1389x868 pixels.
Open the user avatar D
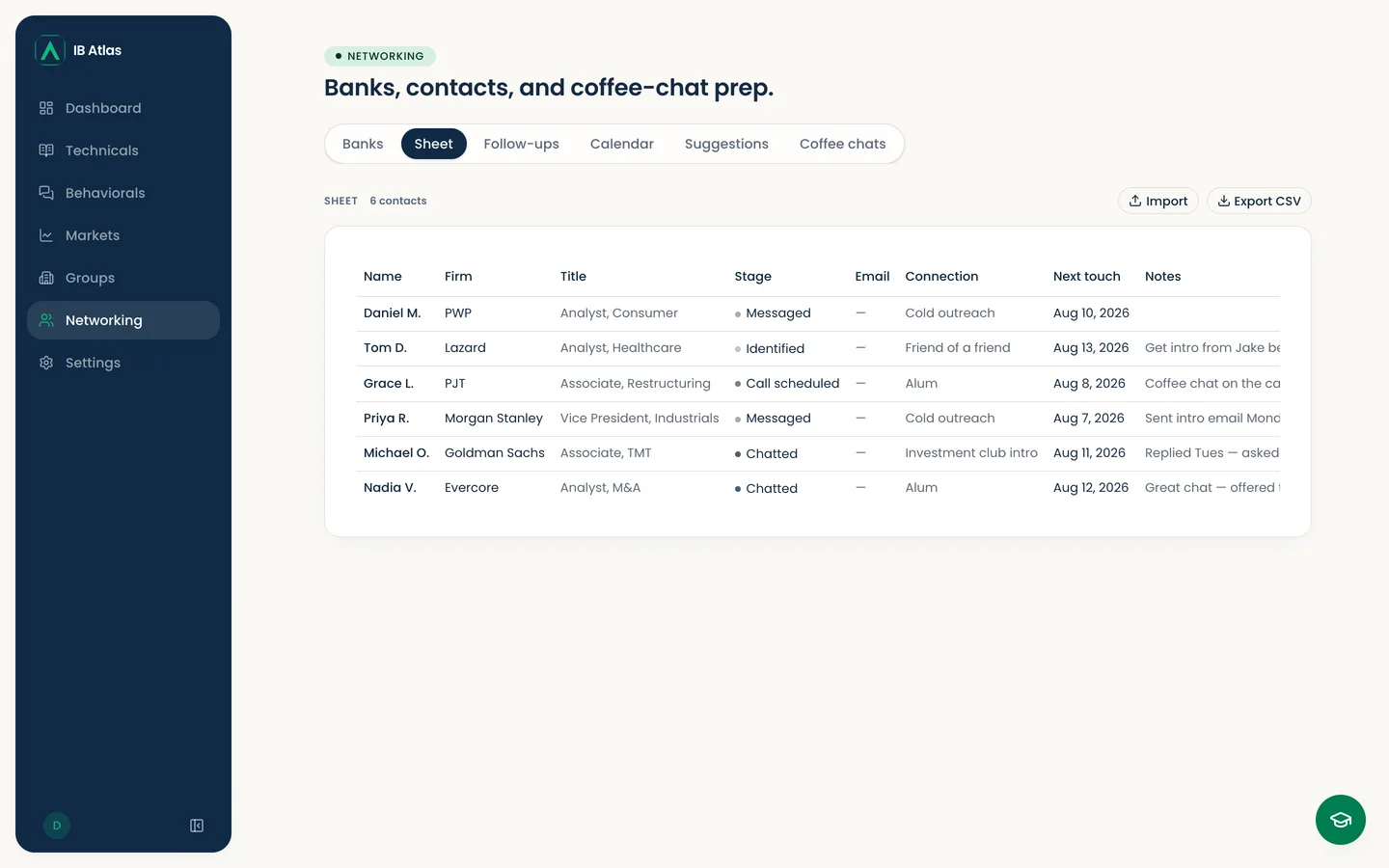pos(57,826)
